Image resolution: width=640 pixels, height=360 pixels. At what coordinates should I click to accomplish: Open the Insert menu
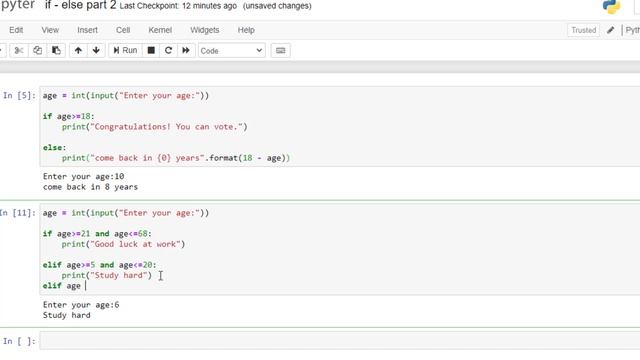tap(87, 30)
